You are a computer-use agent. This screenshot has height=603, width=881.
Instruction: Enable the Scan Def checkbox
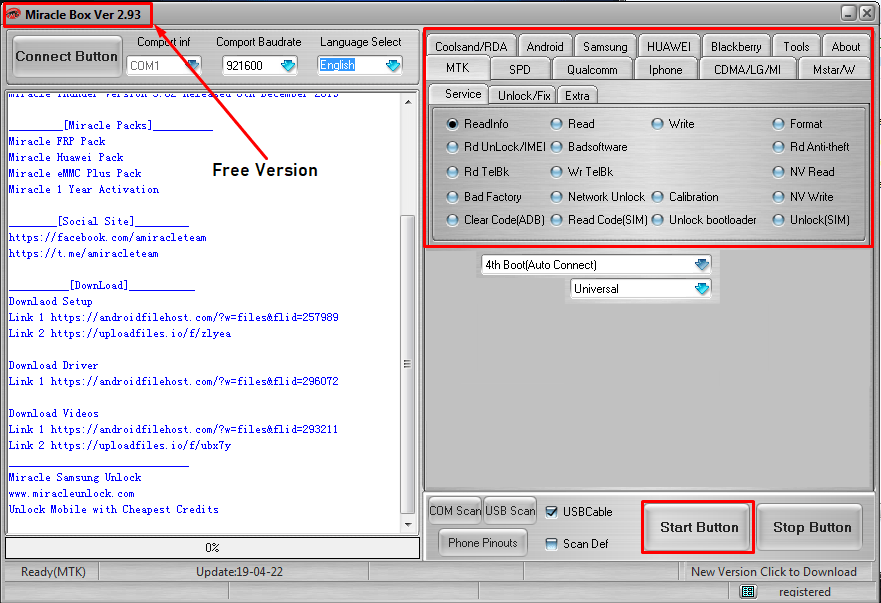pos(552,543)
